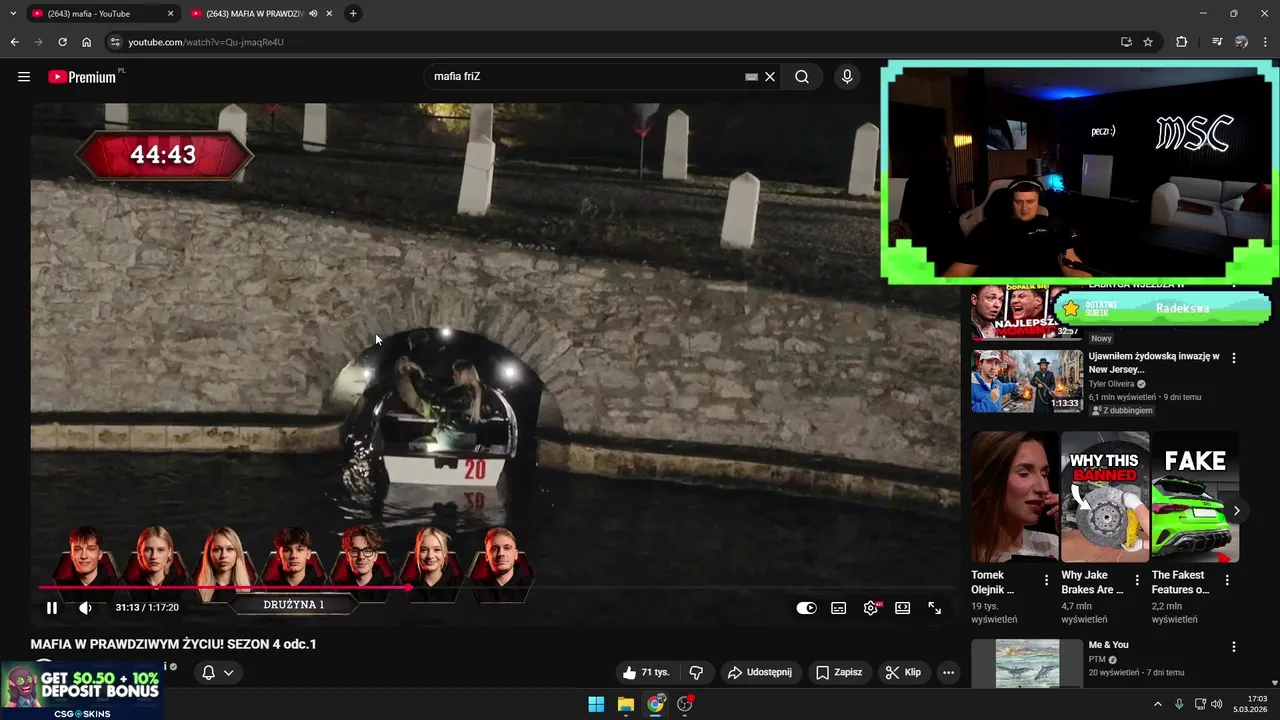Screen dimensions: 1280x720
Task: Open a new browser tab
Action: [x=353, y=14]
